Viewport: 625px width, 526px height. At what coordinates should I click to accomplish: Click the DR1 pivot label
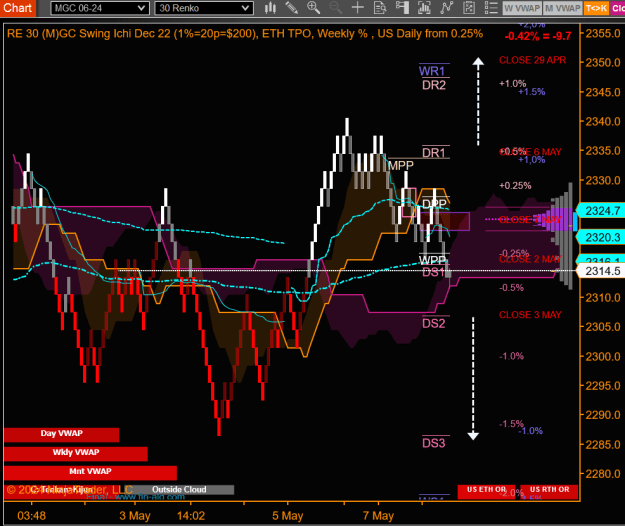coord(434,153)
